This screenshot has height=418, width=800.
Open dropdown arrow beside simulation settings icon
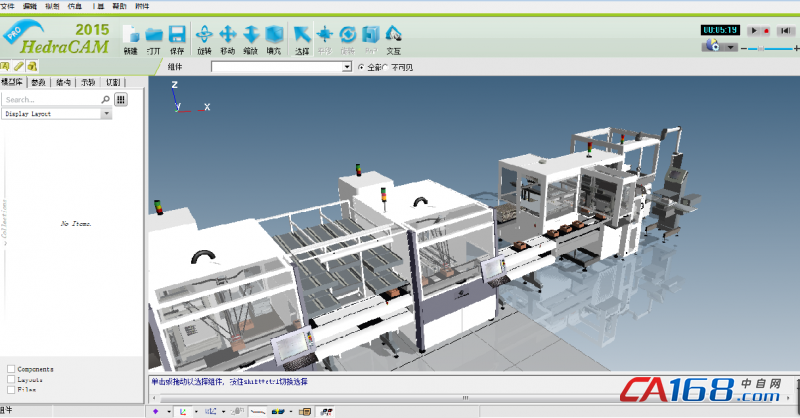[731, 47]
